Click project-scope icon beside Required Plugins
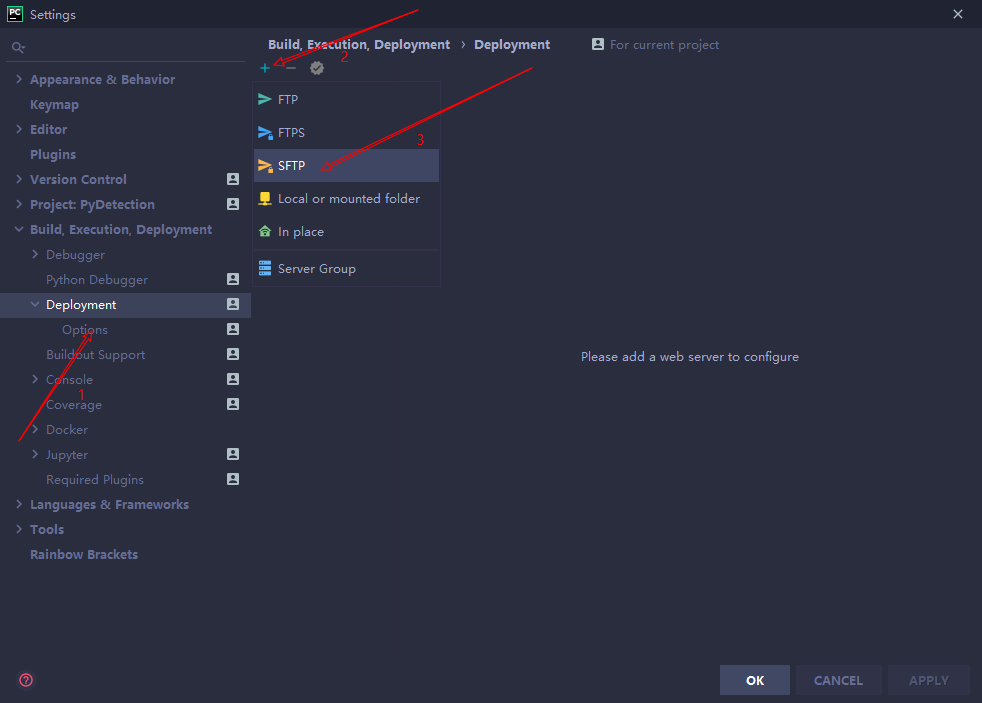This screenshot has height=703, width=982. [x=233, y=480]
